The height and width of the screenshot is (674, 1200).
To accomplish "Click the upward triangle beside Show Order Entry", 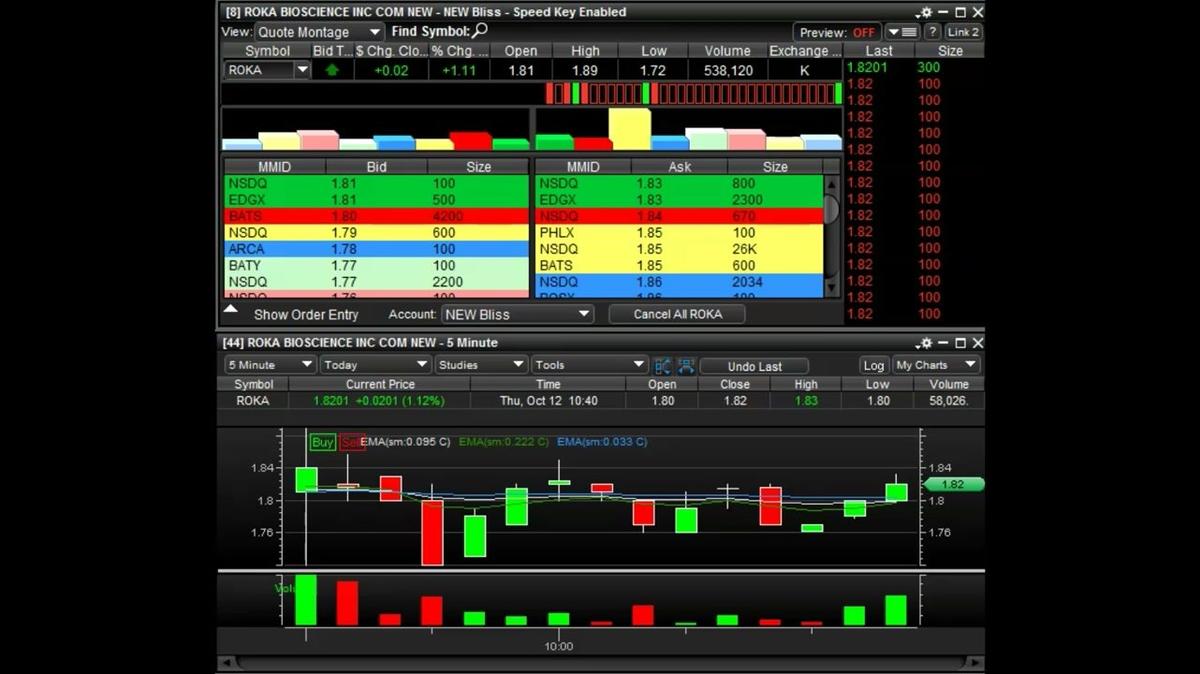I will tap(230, 310).
